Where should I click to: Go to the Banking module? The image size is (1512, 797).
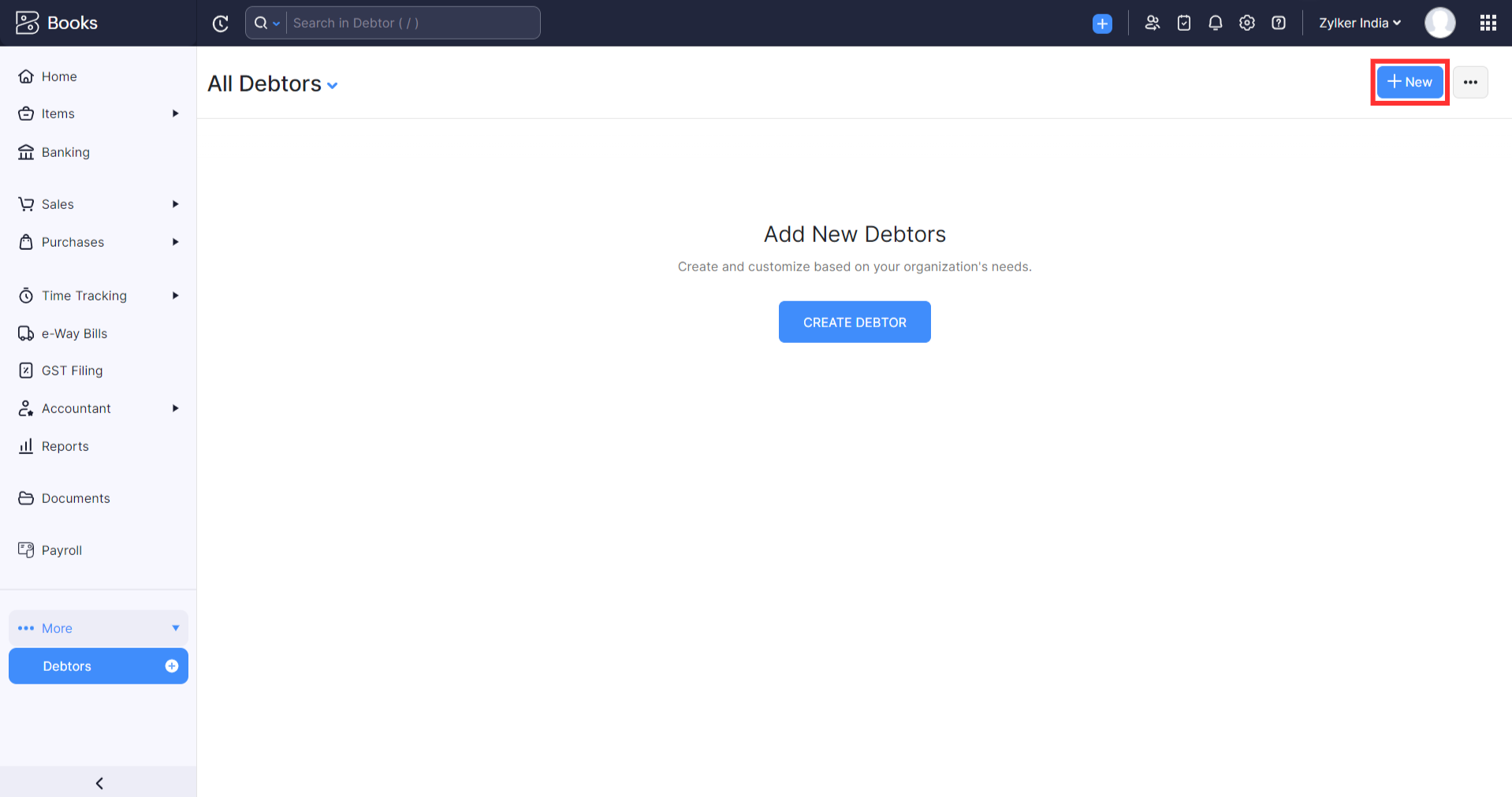(65, 152)
